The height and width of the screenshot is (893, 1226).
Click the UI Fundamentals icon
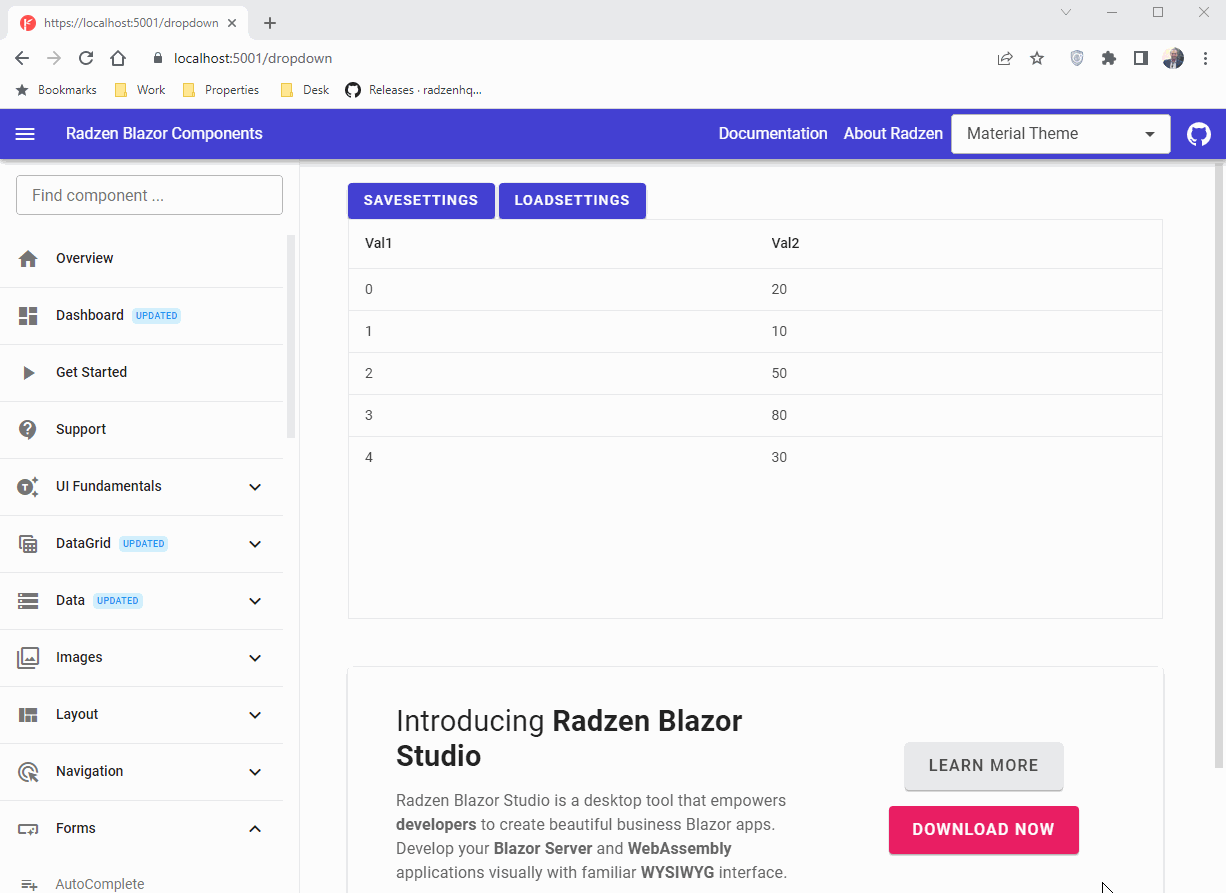click(28, 487)
